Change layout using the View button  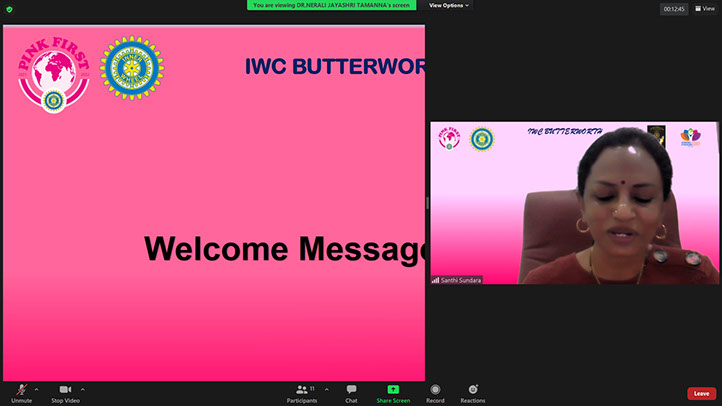(704, 8)
